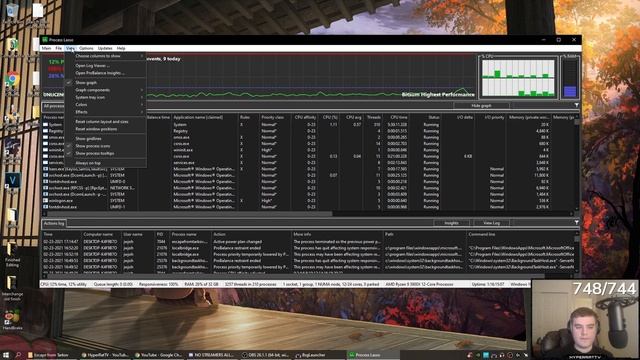The width and height of the screenshot is (640, 360).
Task: Expand the Effects submenu
Action: tap(106, 112)
